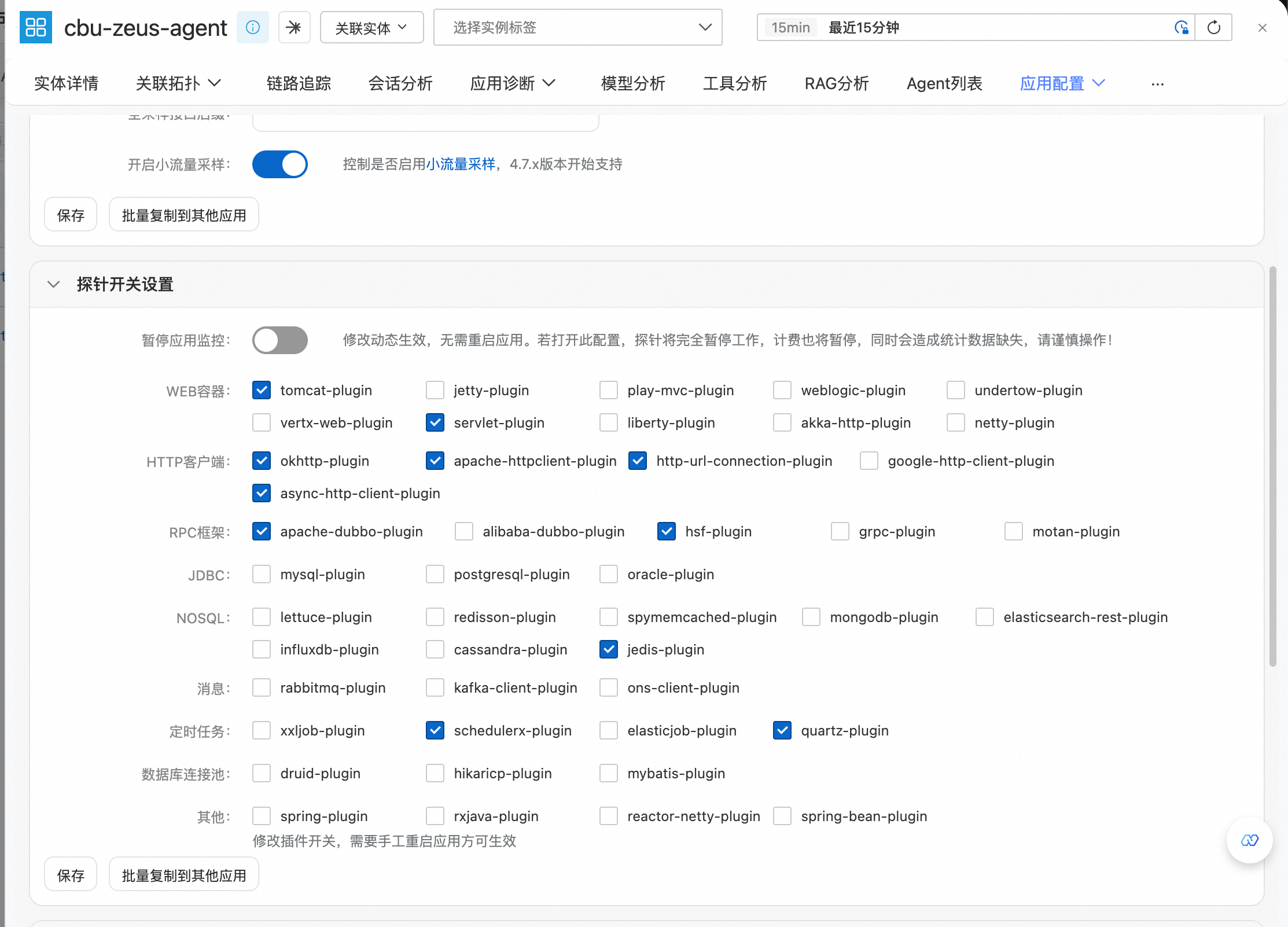
Task: Click 保存 under the sampling settings
Action: (x=71, y=215)
